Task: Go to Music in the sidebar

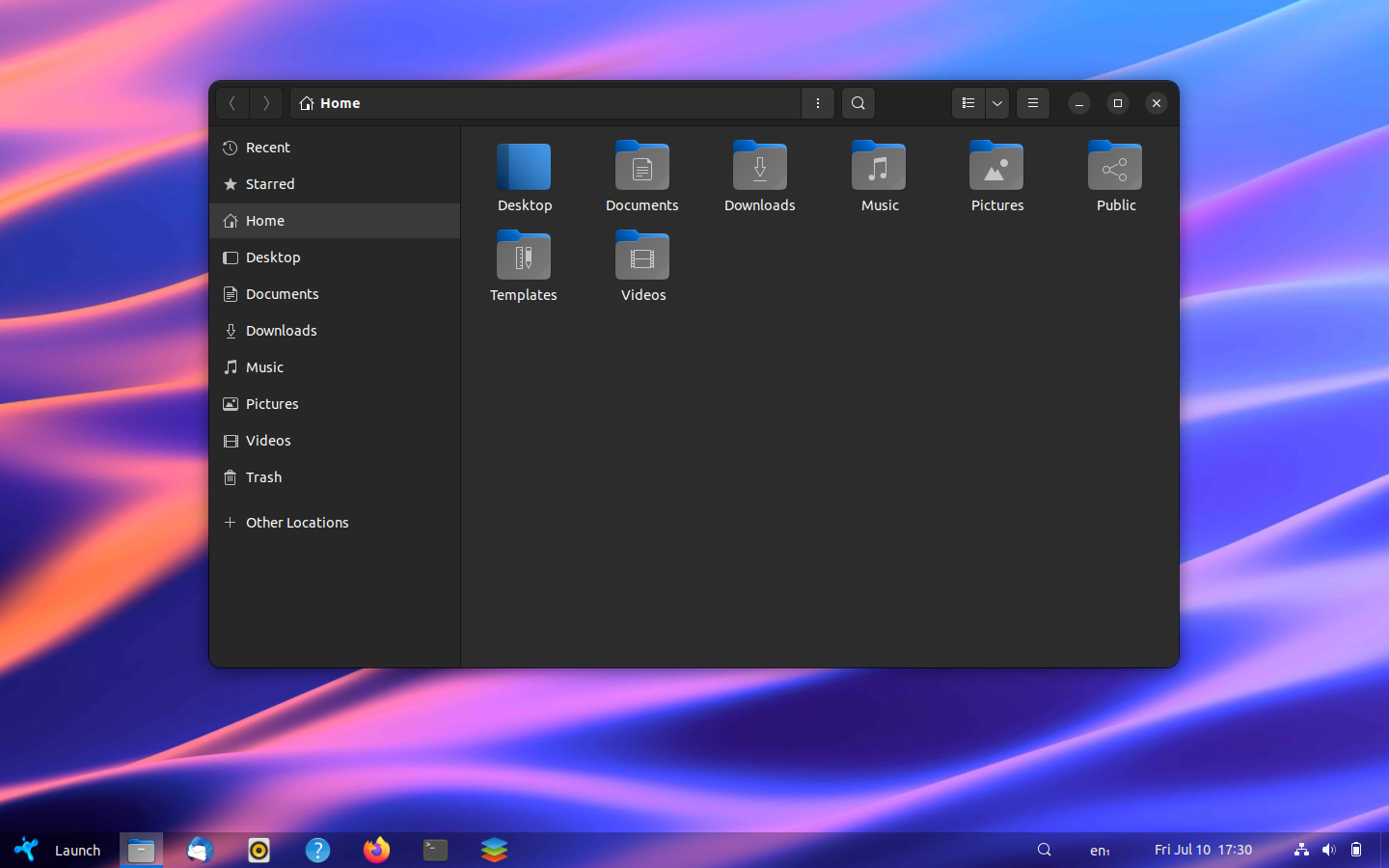Action: [x=335, y=367]
